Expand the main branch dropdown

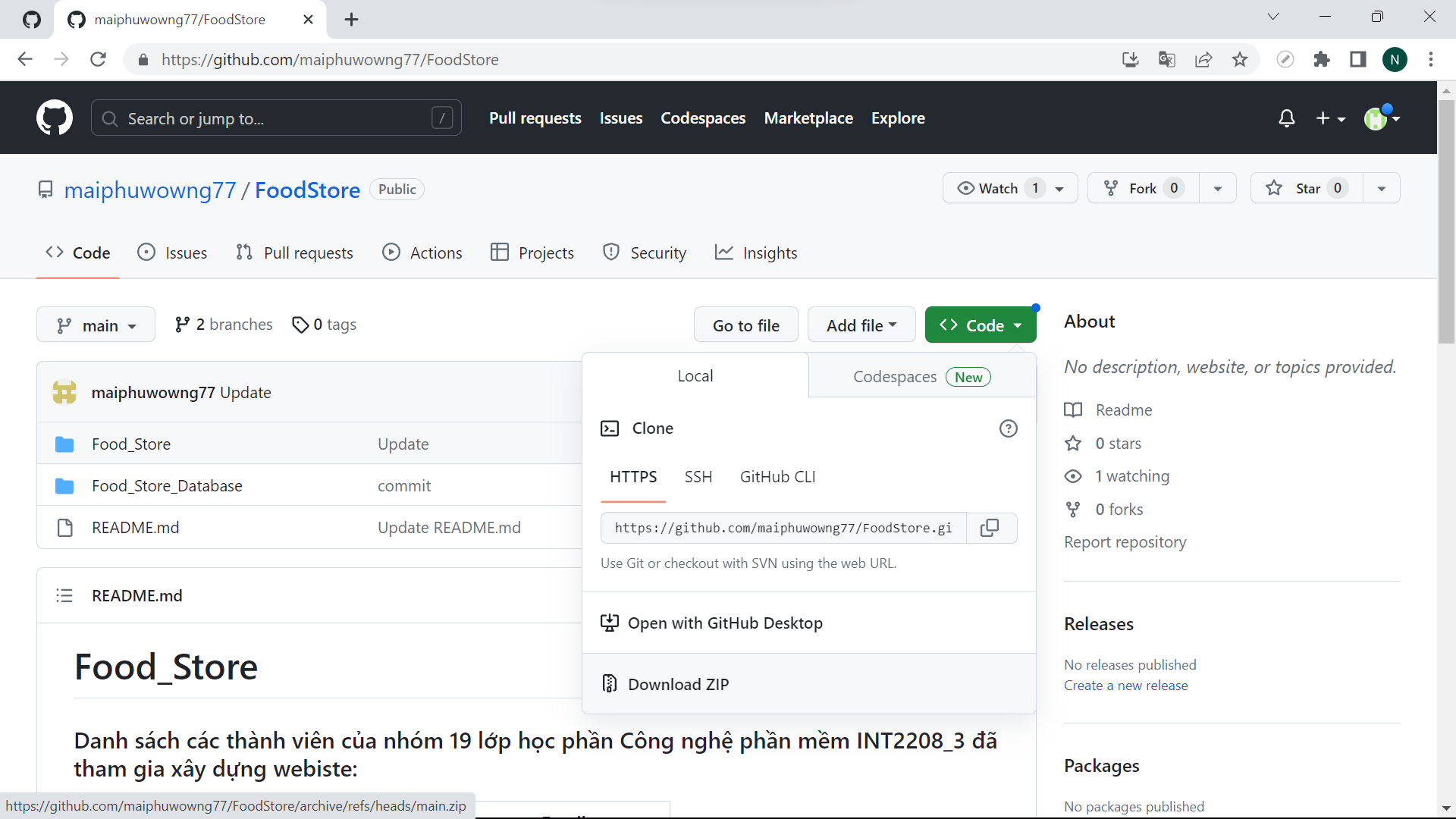[x=96, y=325]
